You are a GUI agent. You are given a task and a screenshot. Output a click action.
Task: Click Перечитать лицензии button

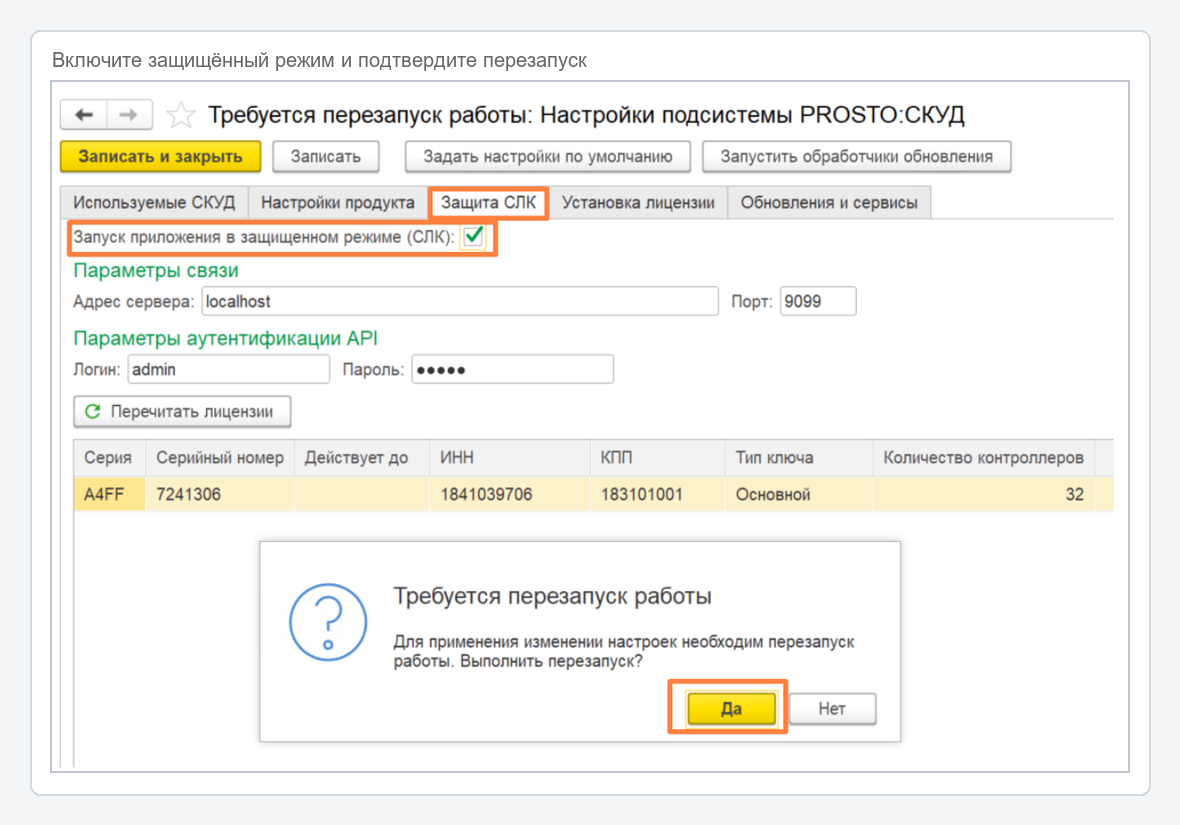182,412
